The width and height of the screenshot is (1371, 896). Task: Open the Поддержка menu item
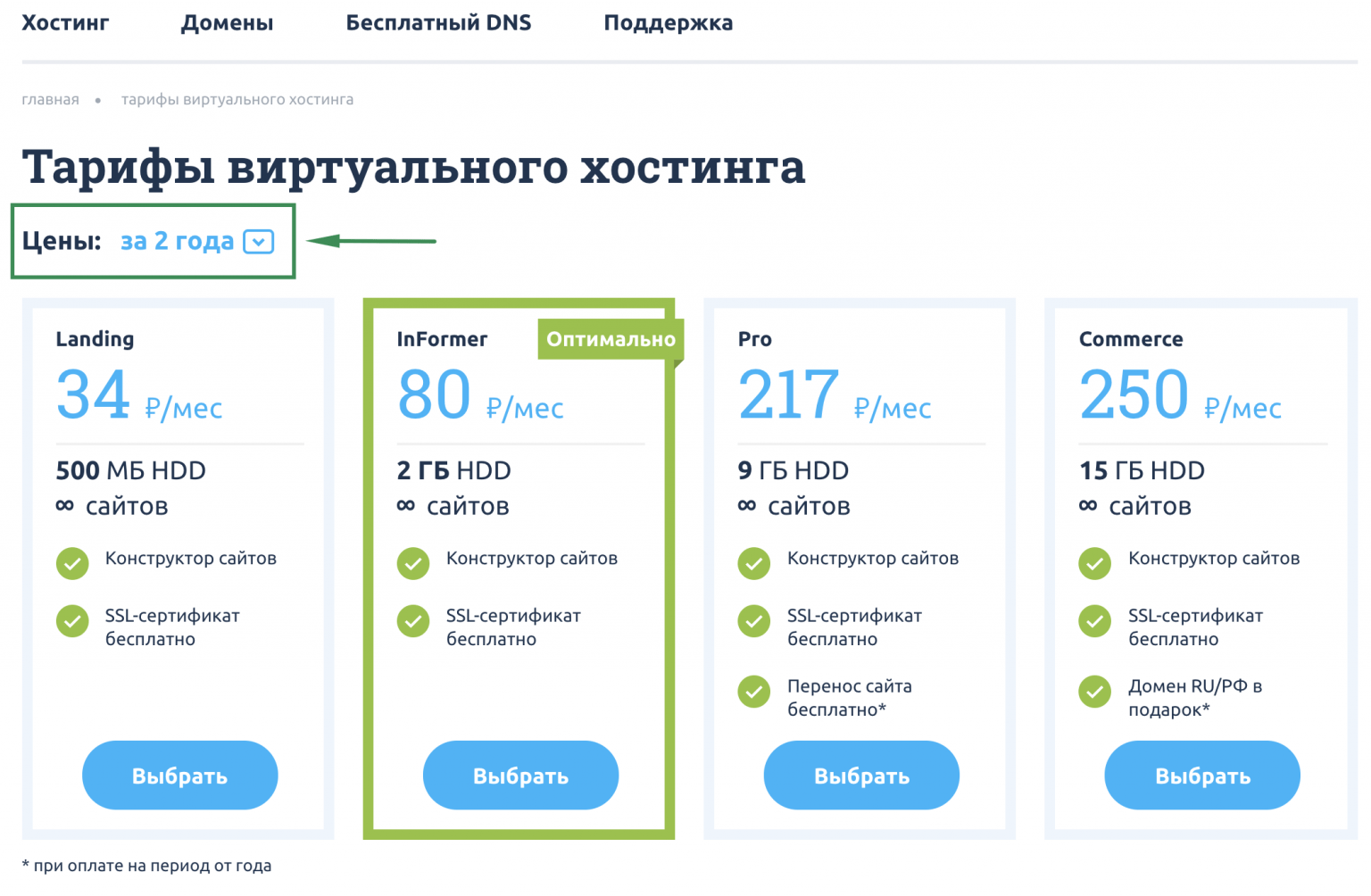click(669, 23)
